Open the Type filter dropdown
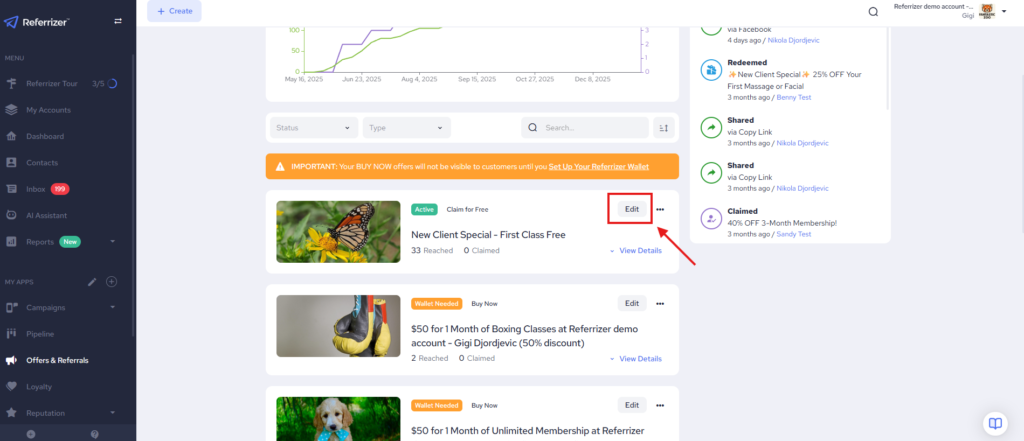The image size is (1024, 441). (406, 128)
